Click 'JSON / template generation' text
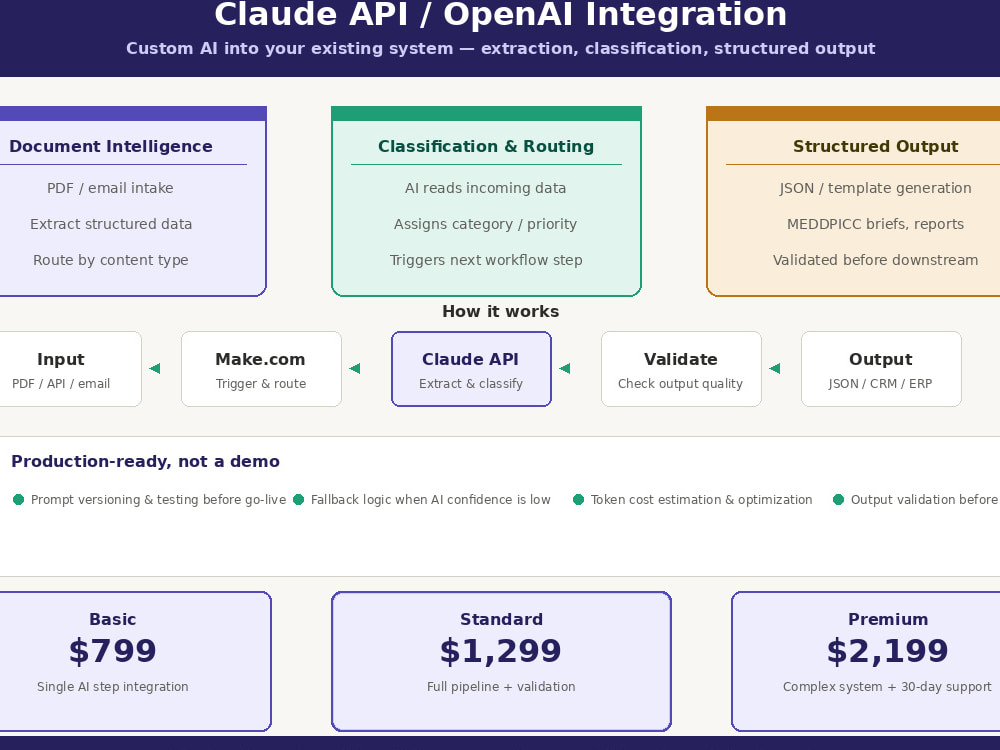Viewport: 1000px width, 750px height. (876, 188)
